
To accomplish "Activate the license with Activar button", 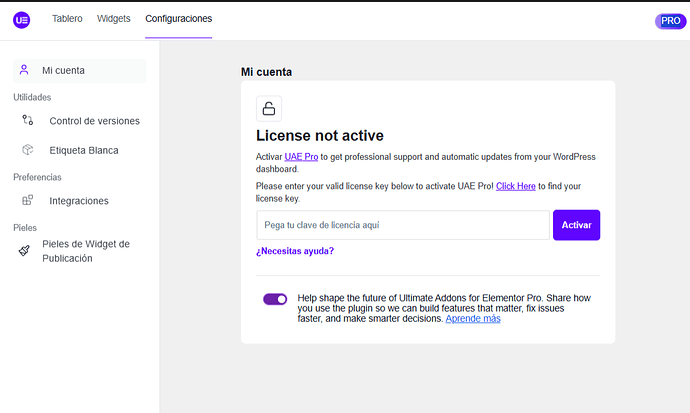I will tap(576, 225).
